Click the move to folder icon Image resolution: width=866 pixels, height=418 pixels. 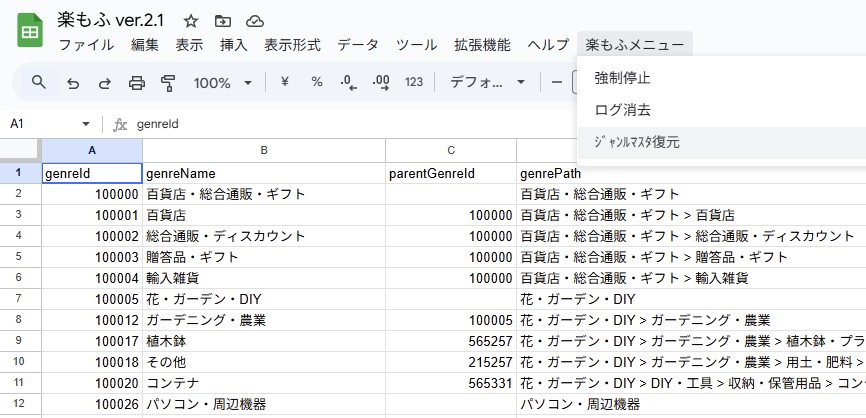[x=222, y=21]
